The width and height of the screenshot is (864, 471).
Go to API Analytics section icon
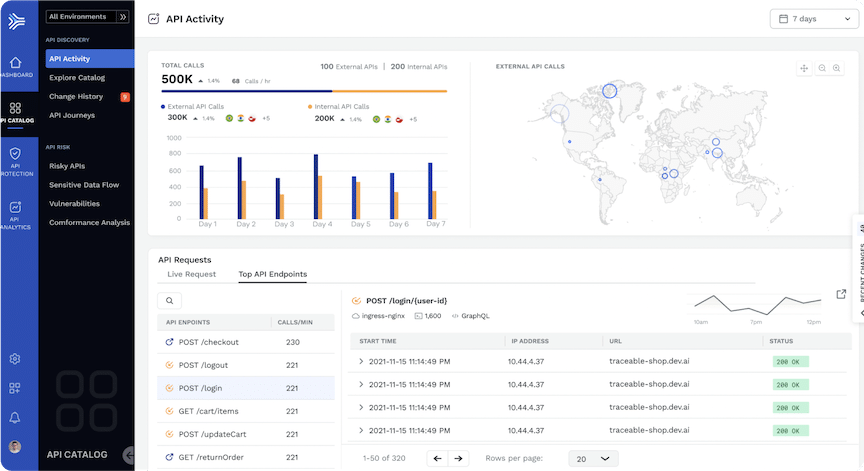point(15,212)
